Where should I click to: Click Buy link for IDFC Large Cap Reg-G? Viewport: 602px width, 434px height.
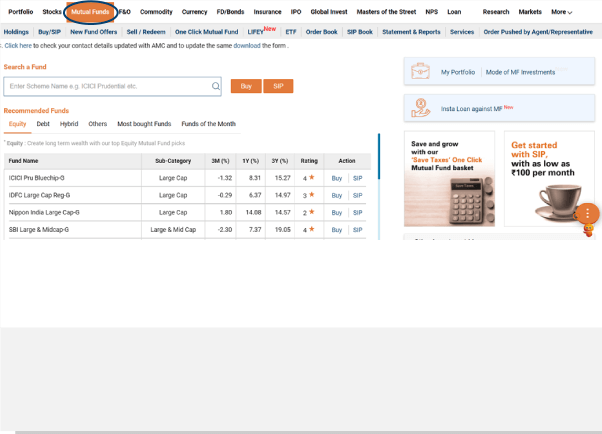tap(337, 195)
